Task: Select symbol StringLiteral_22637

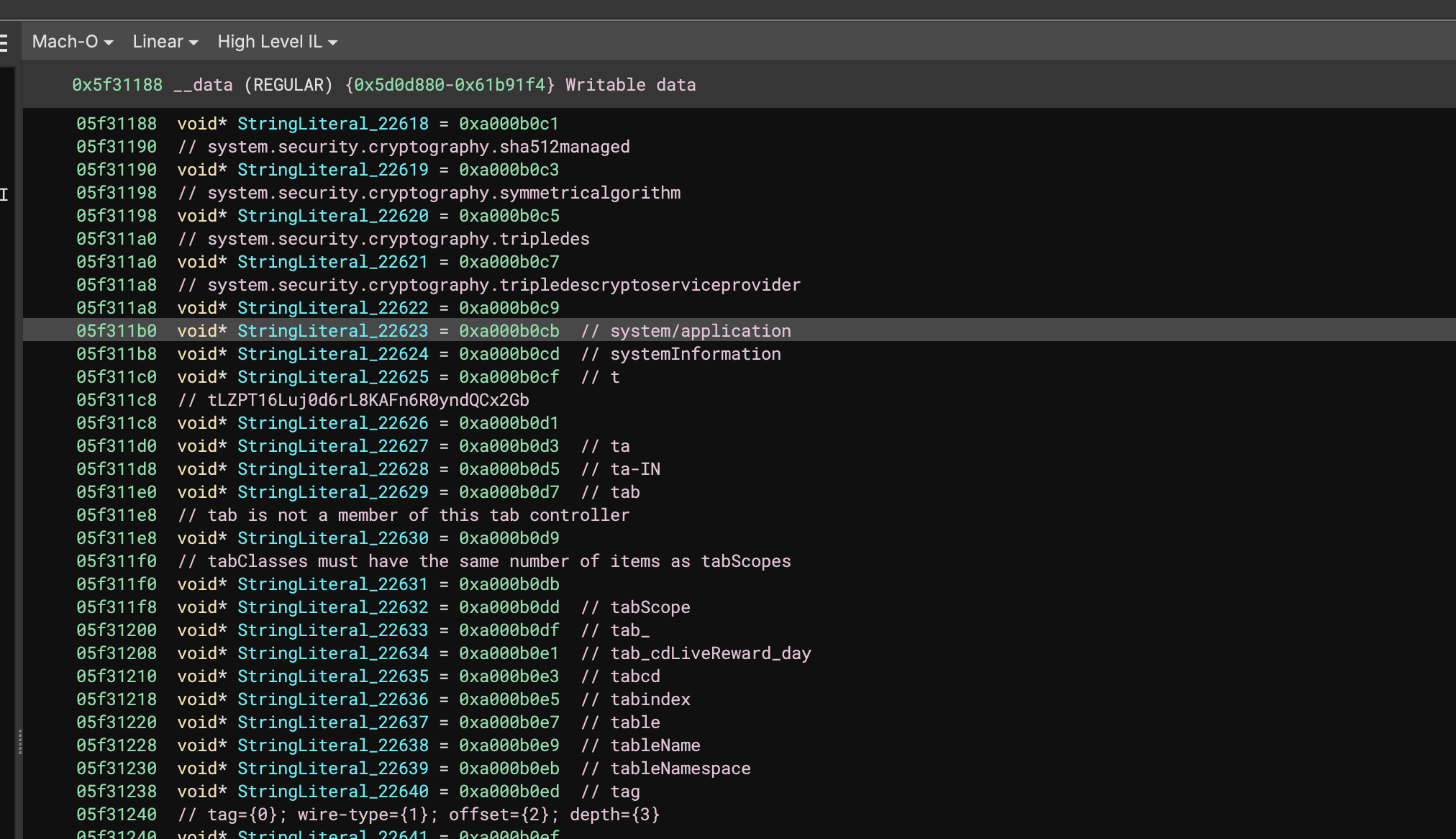Action: (333, 722)
